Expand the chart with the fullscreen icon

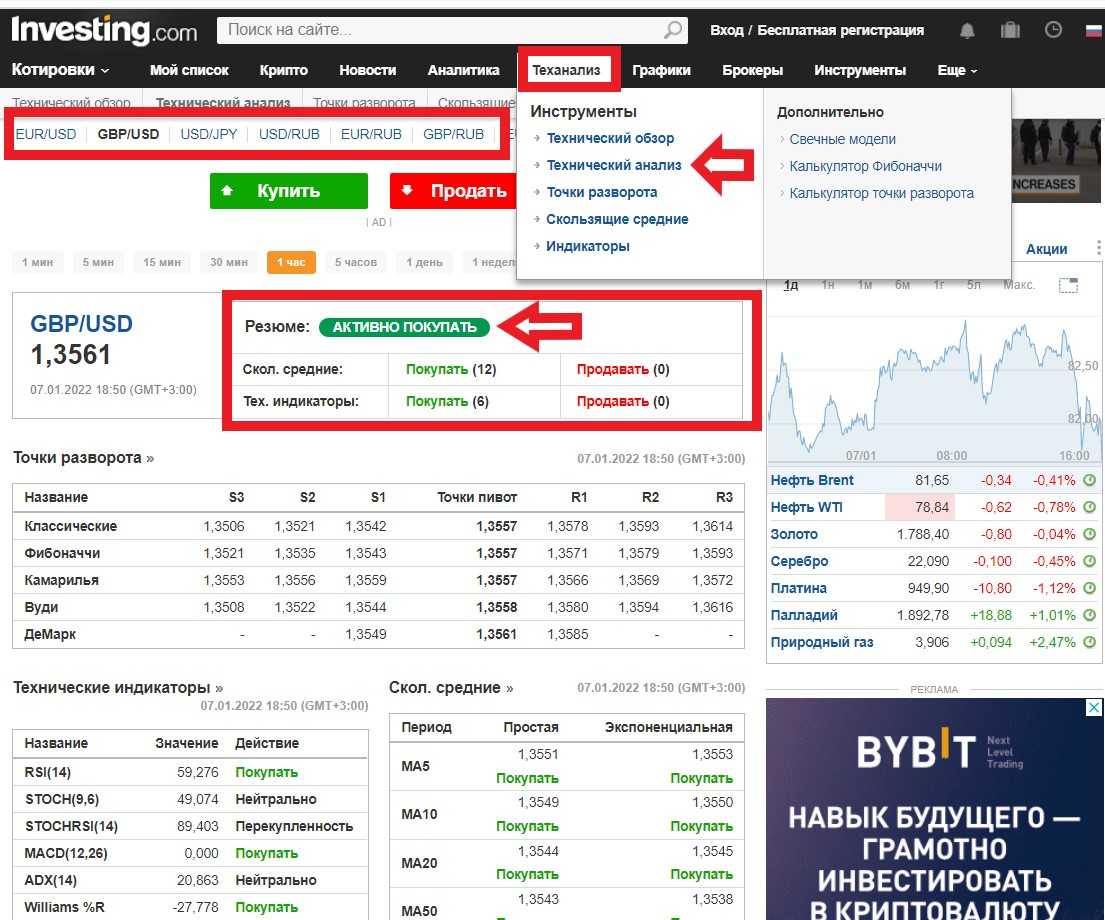point(1068,285)
